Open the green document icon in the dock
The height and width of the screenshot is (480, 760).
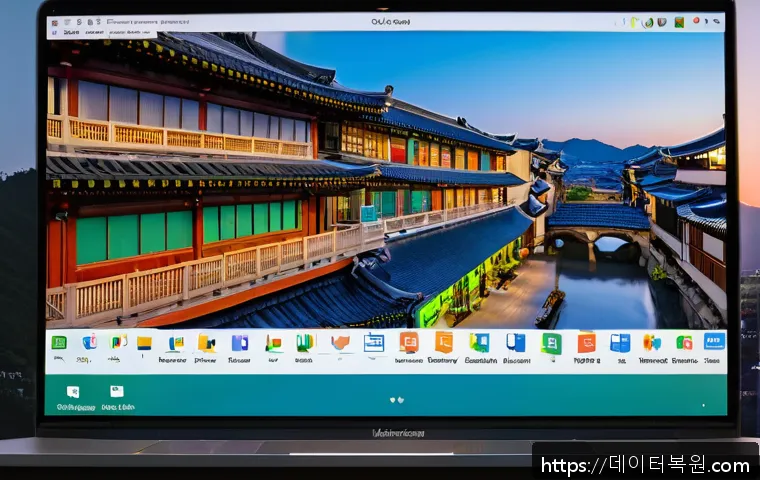coord(551,343)
